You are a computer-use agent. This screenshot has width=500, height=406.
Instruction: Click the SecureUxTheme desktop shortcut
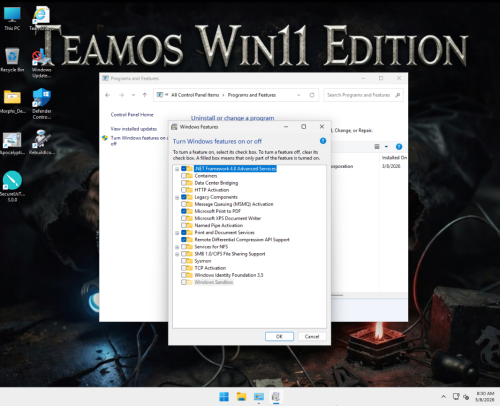12,186
